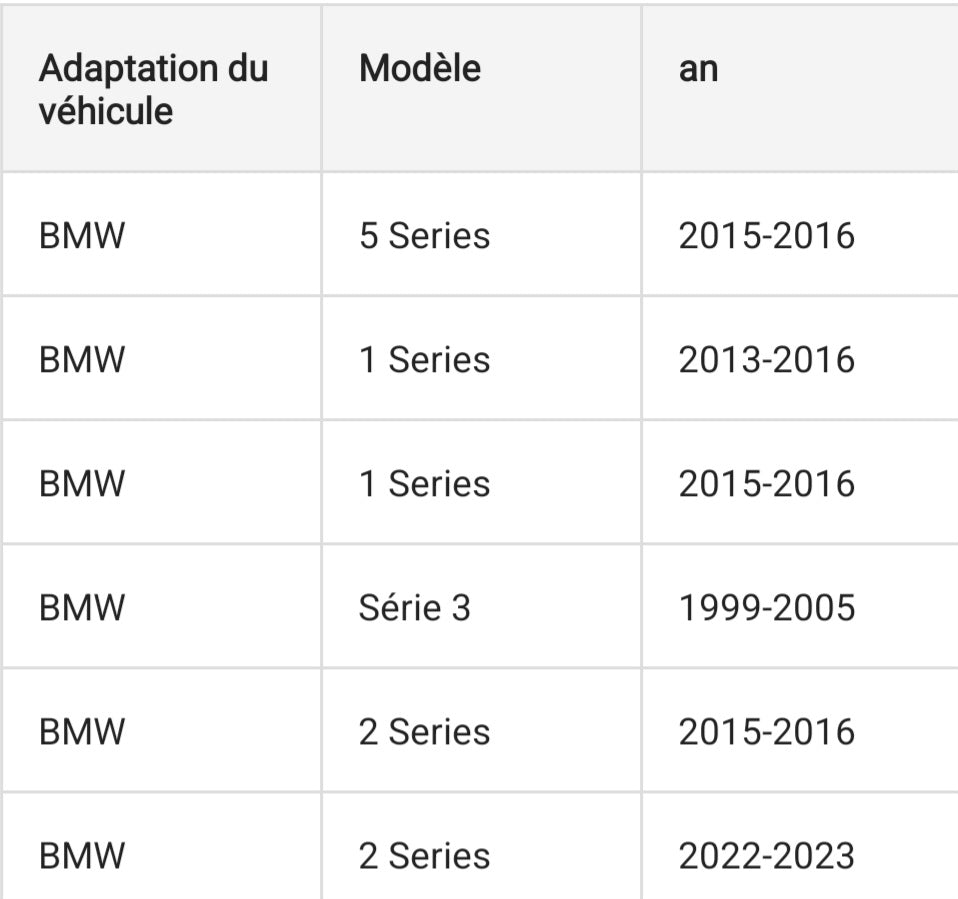Select the 2 Series cell for 2015-2016
The width and height of the screenshot is (958, 899).
pos(424,732)
